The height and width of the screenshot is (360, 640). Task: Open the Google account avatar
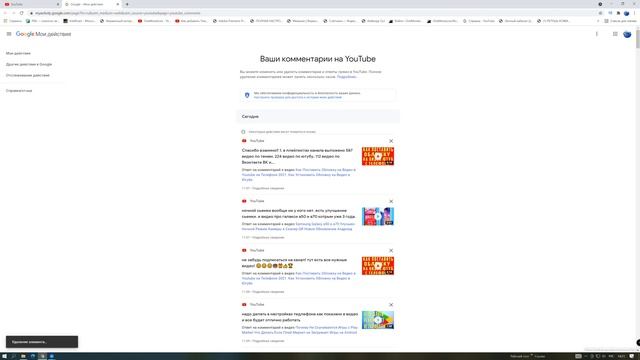pos(627,34)
